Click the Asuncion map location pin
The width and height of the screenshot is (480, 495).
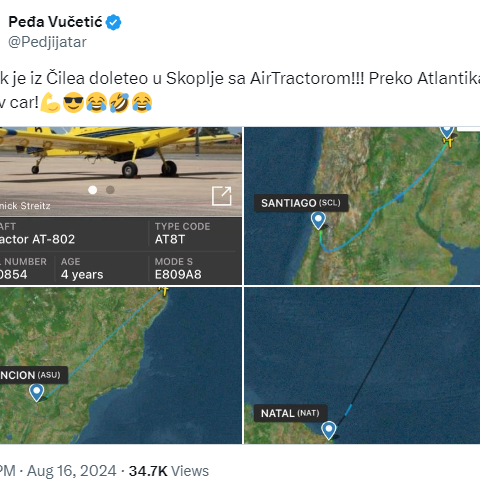pos(36,392)
